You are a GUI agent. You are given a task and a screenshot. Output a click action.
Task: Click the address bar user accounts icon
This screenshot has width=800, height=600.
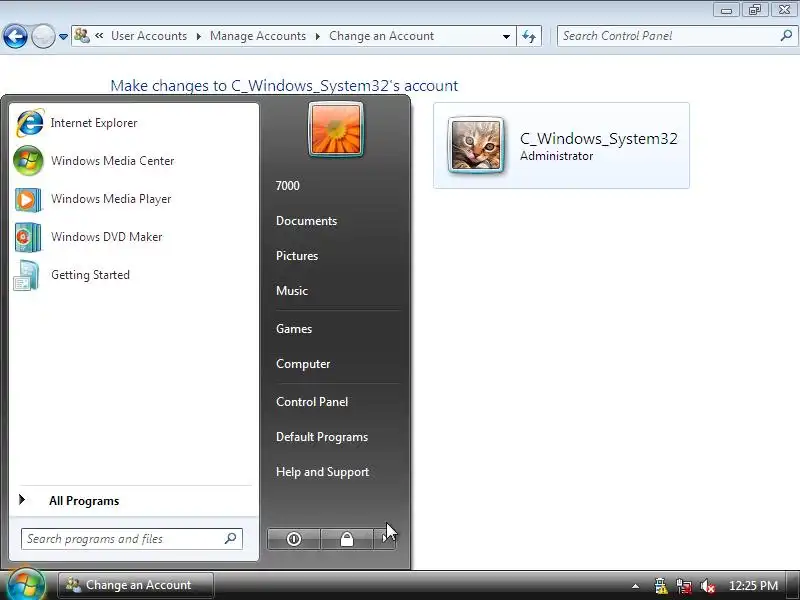(x=82, y=36)
